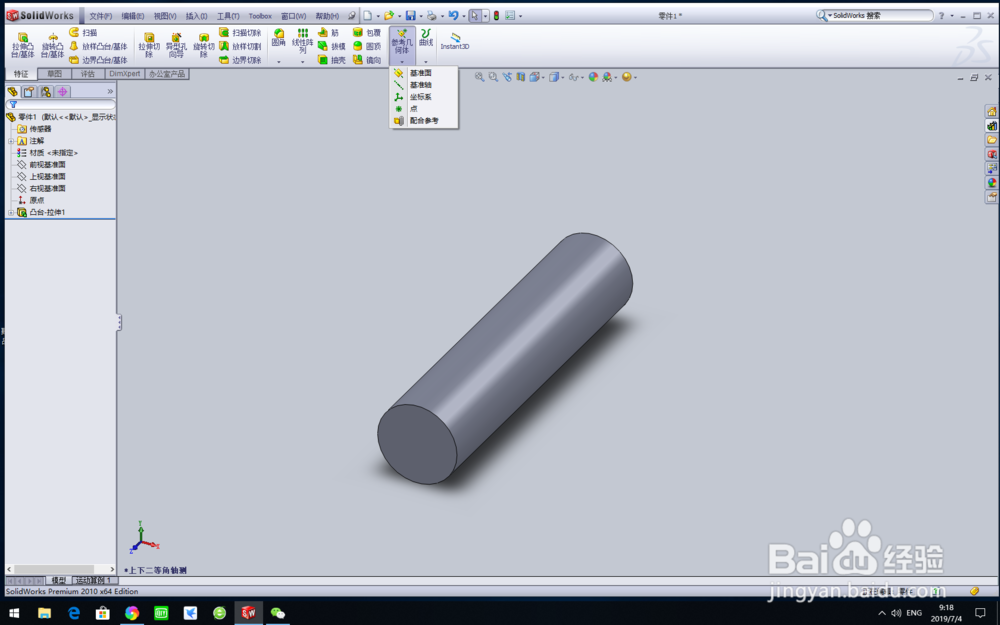Image resolution: width=1000 pixels, height=625 pixels.
Task: Toggle Instant3D mode
Action: 455,41
